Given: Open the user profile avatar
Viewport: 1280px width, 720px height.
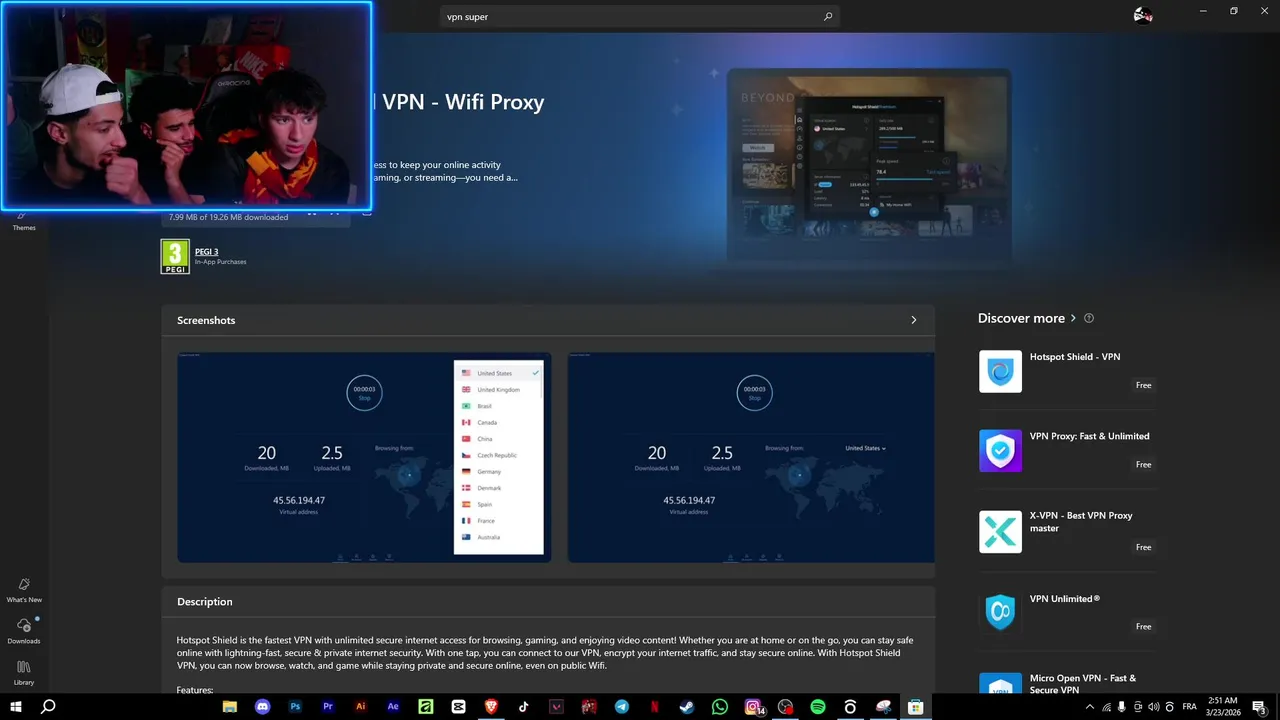Looking at the screenshot, I should pyautogui.click(x=1143, y=15).
